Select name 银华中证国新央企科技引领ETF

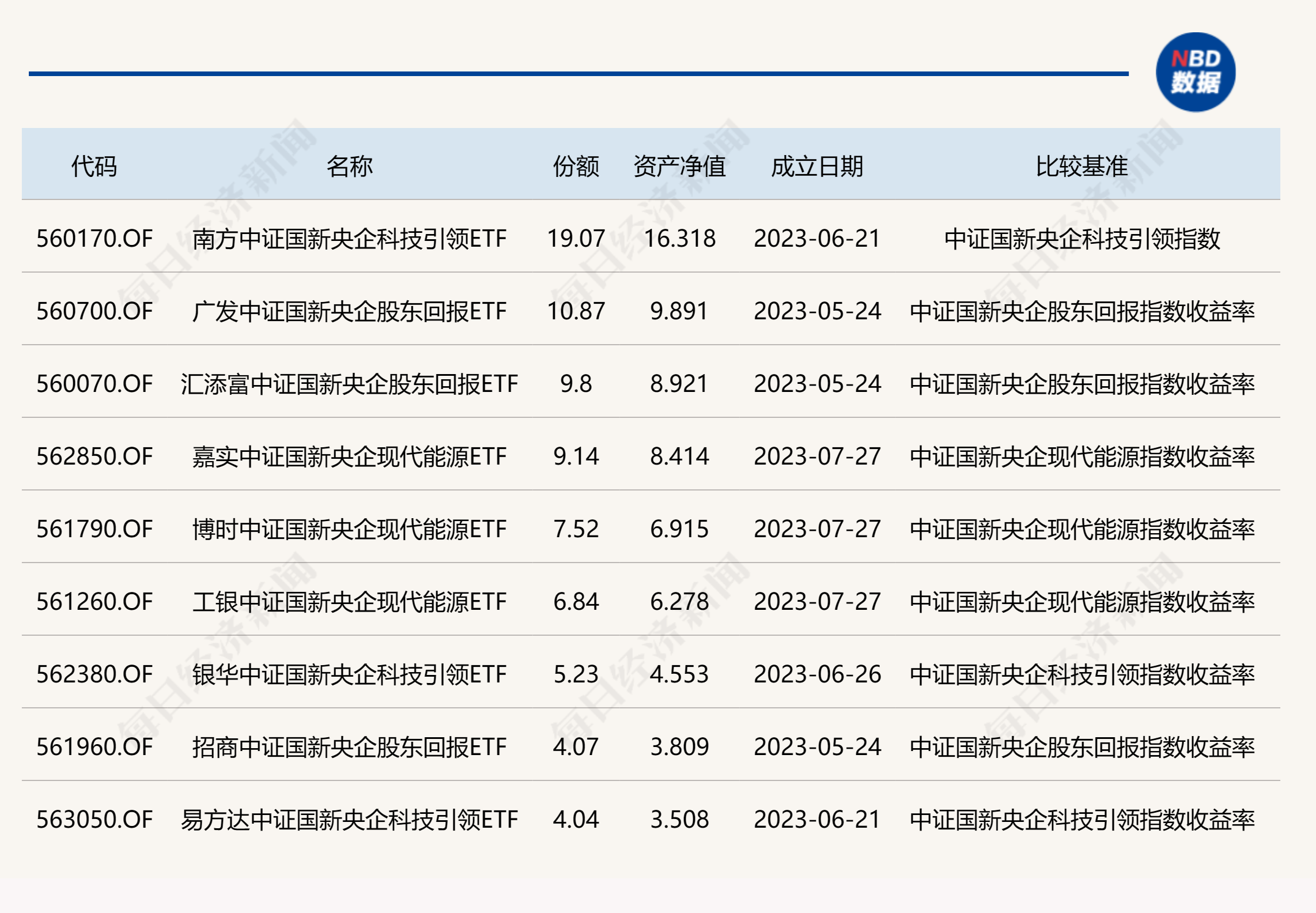click(349, 674)
